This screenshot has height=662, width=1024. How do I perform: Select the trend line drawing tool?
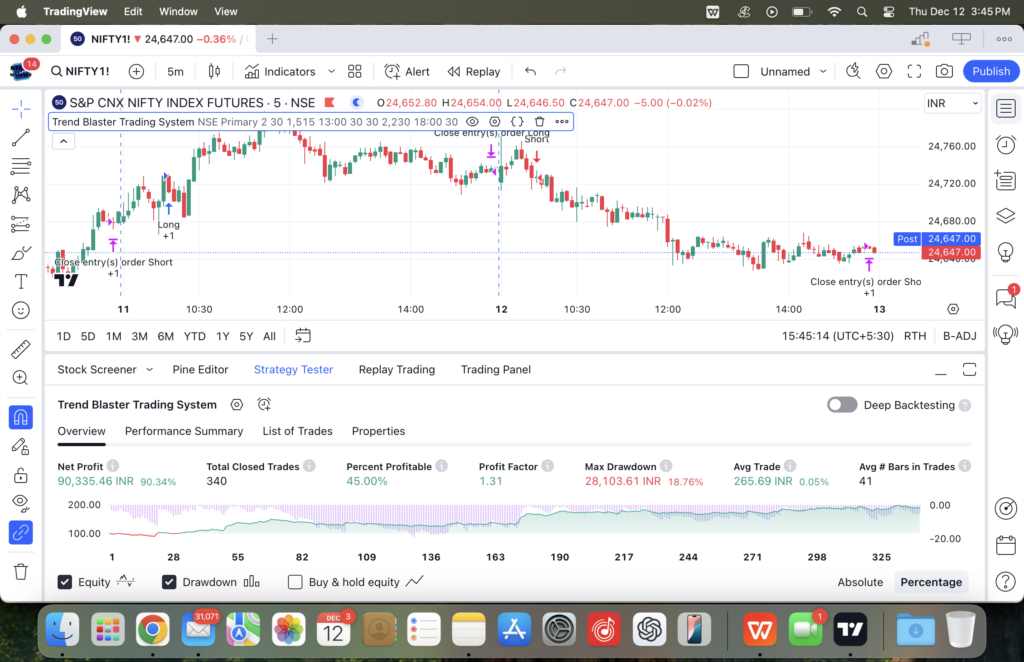pyautogui.click(x=21, y=138)
